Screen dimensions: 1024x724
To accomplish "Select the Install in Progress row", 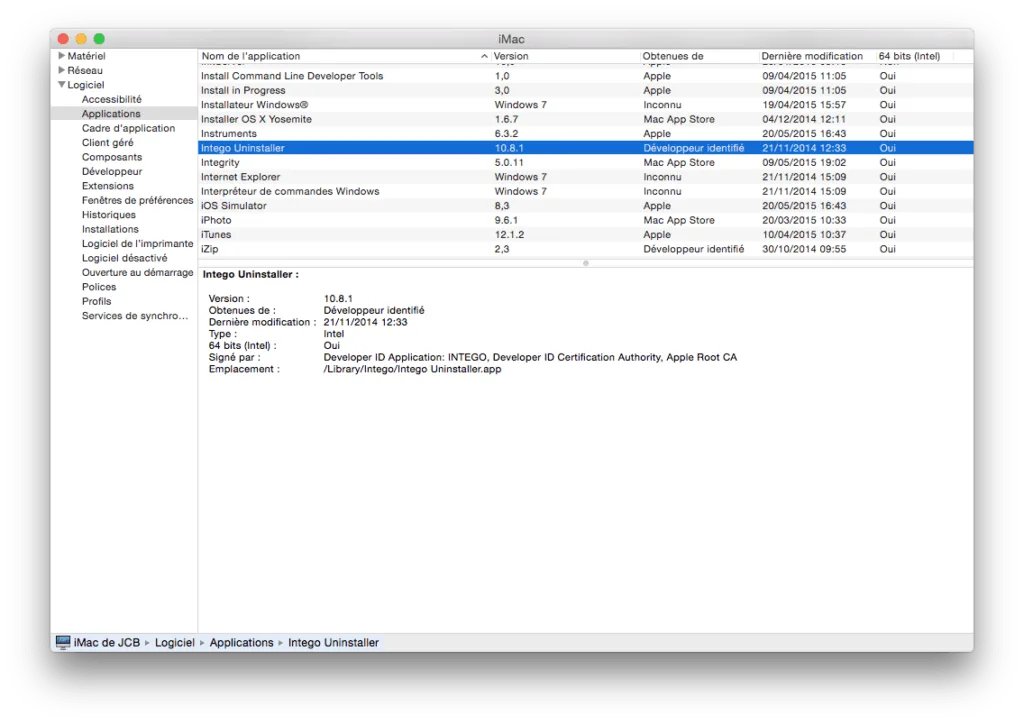I will pos(585,90).
